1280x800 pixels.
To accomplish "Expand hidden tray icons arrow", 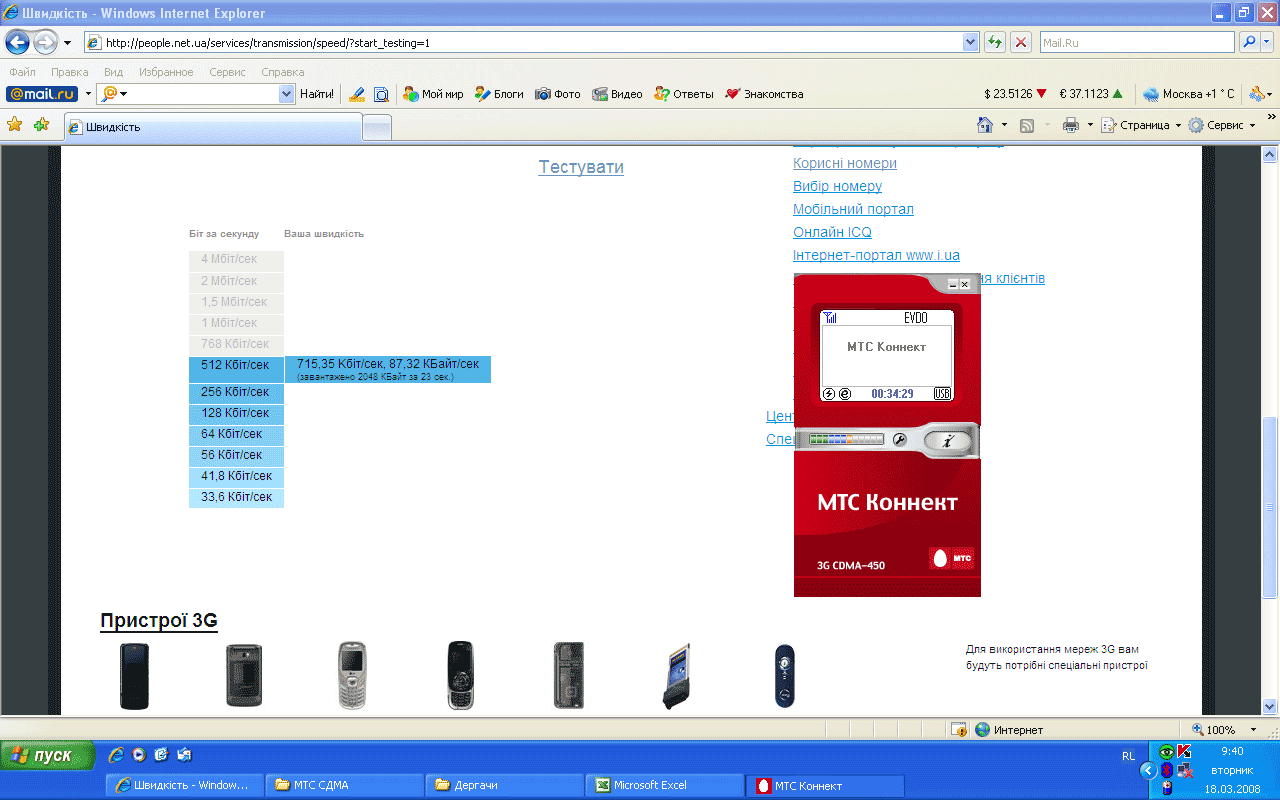I will (1149, 770).
